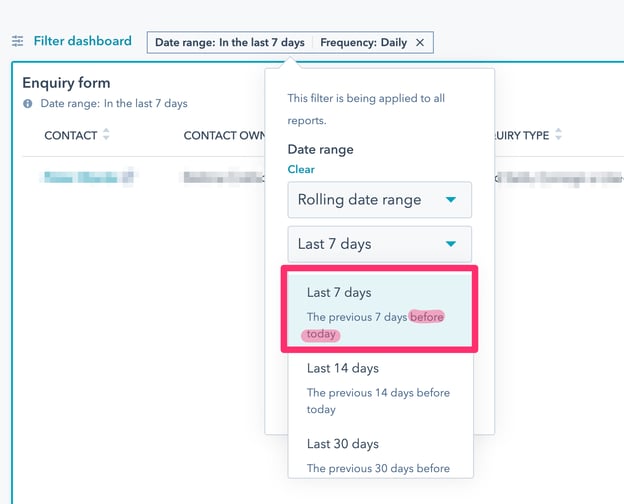Click the 'Date range: In the last 7 days' filter chip
This screenshot has width=624, height=504.
point(230,43)
